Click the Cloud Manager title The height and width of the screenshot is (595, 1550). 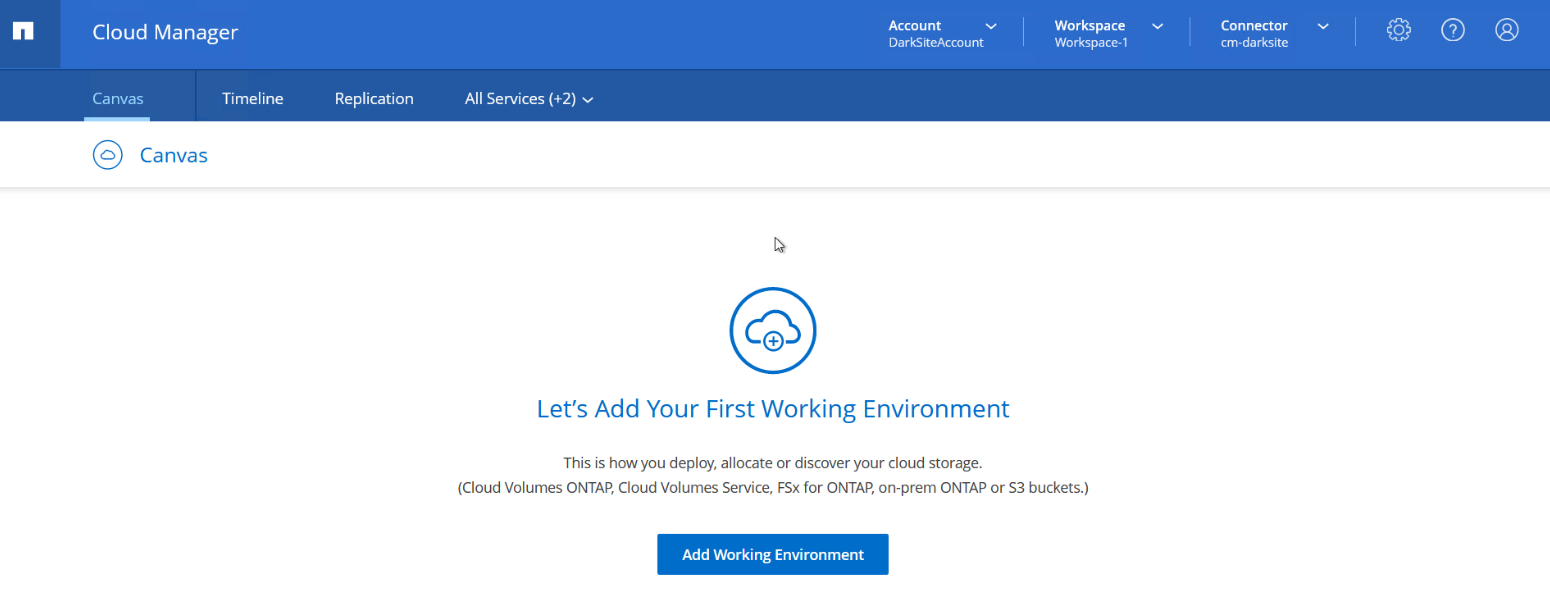(x=165, y=32)
